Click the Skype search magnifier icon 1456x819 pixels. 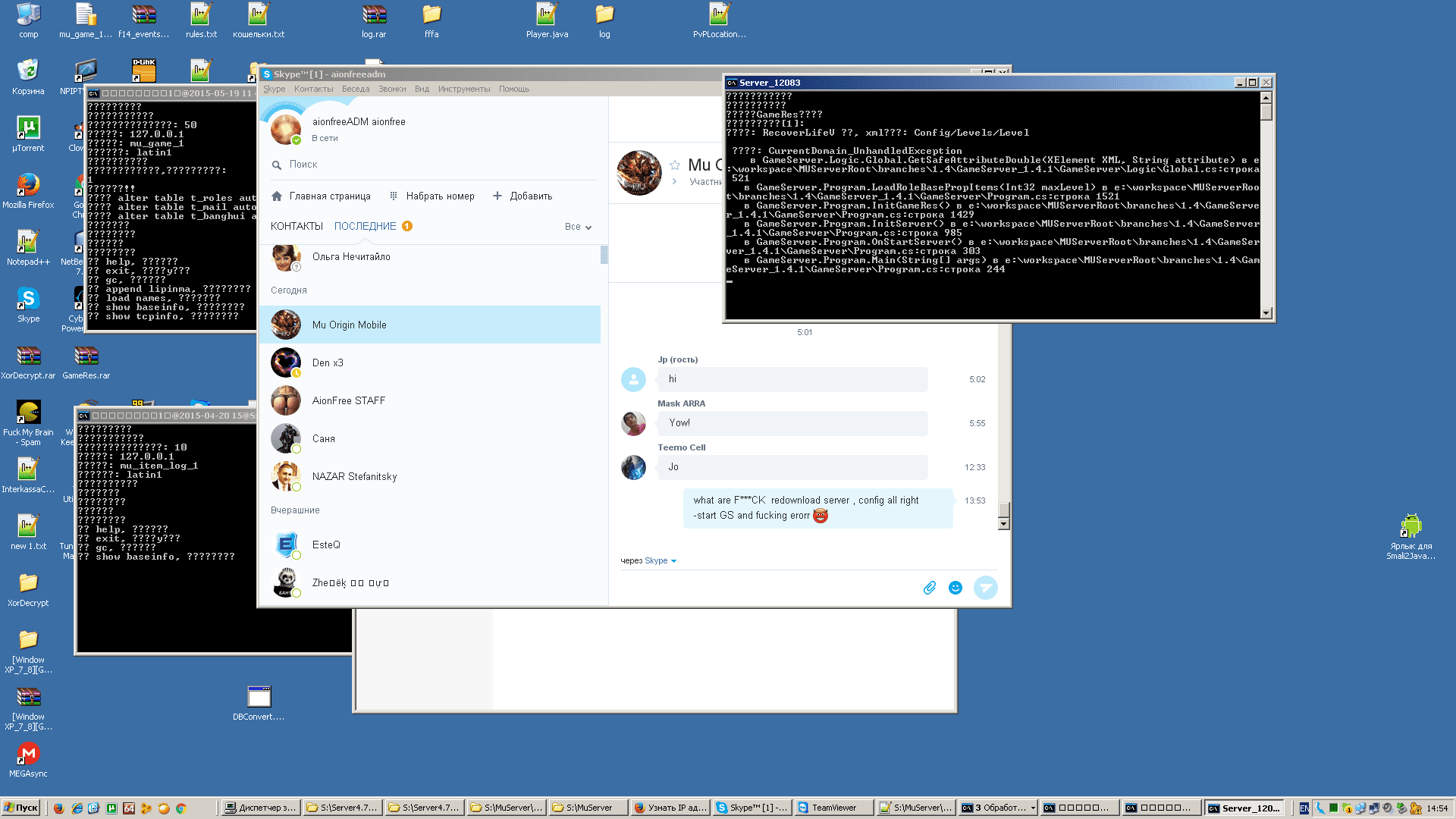click(277, 165)
